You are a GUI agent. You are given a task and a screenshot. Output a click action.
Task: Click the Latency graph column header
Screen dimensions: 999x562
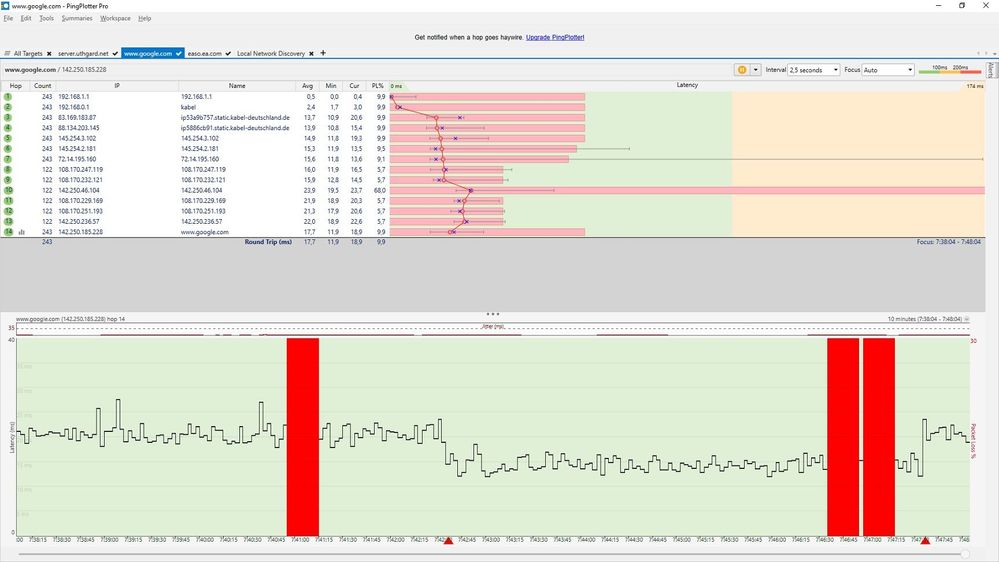coord(687,85)
